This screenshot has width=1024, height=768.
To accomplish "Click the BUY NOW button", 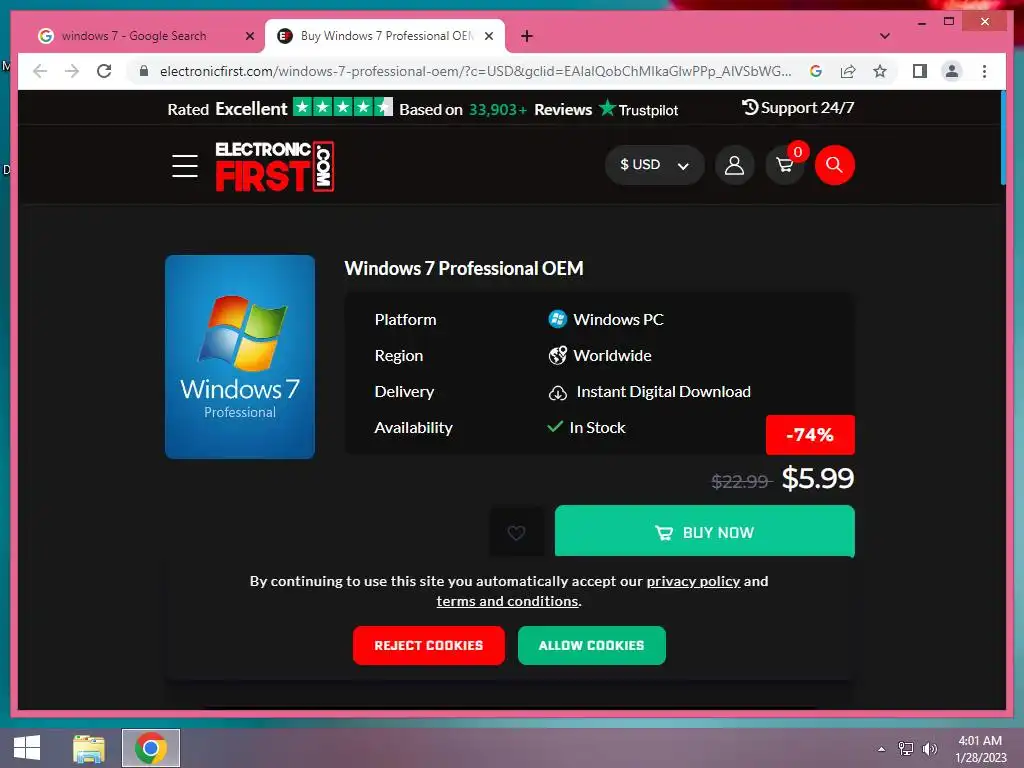I will coord(705,532).
